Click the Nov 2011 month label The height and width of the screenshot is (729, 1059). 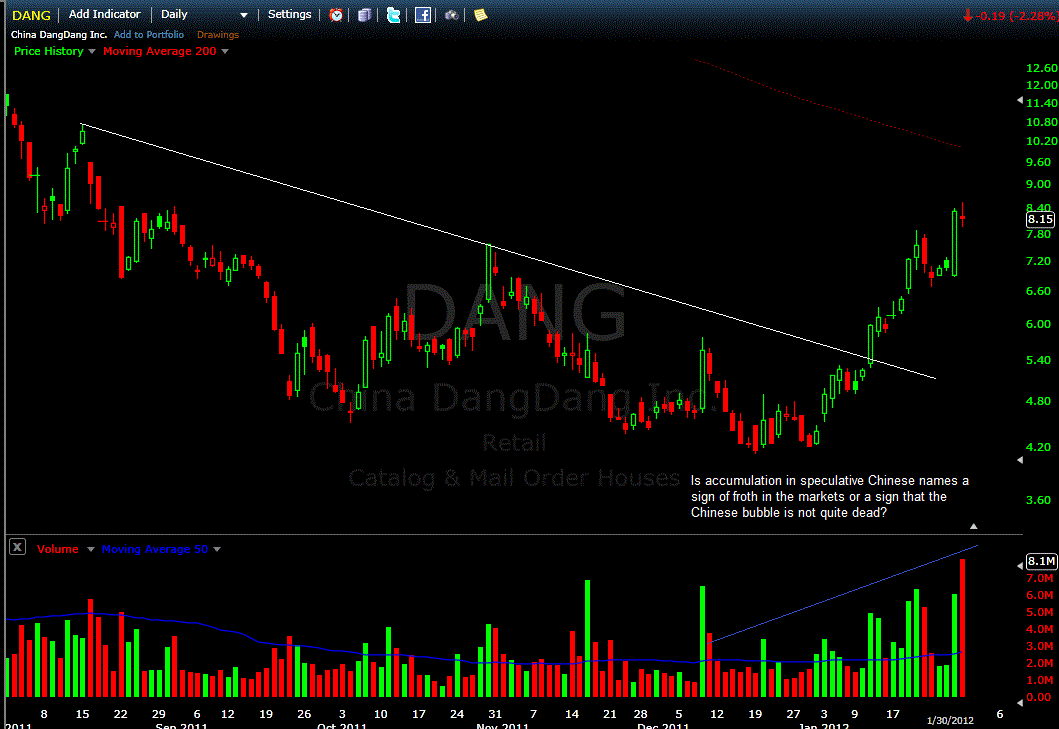tap(502, 726)
